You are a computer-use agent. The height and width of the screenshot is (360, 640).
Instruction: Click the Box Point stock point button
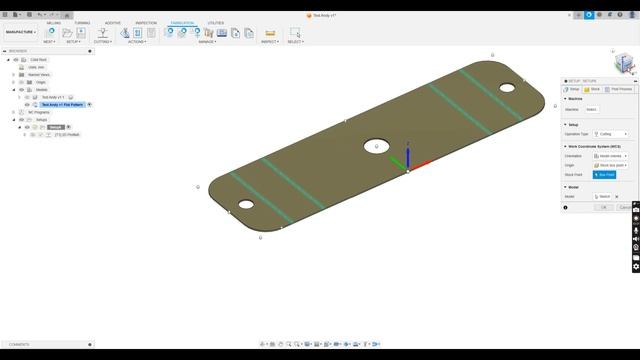point(604,175)
